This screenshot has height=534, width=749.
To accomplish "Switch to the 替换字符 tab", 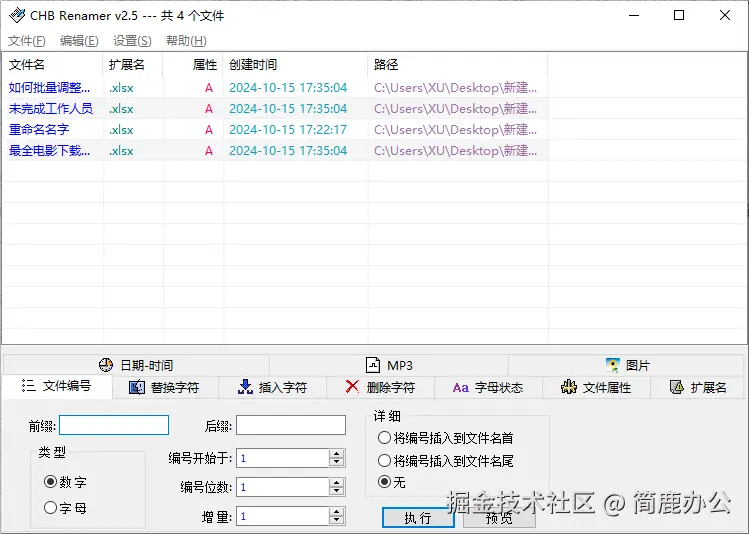I will pos(165,387).
